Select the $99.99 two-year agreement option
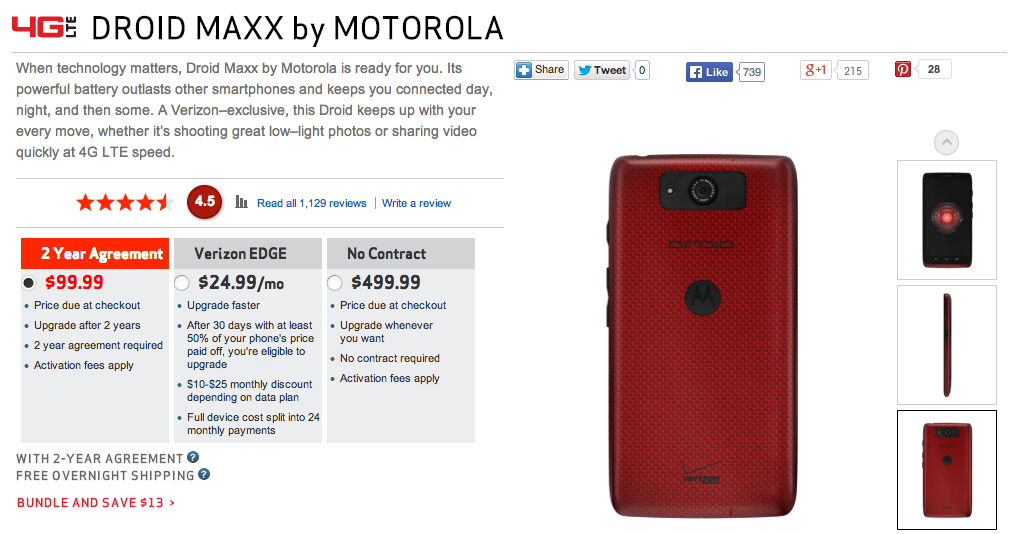Screen dimensions: 1011x534 click(29, 282)
